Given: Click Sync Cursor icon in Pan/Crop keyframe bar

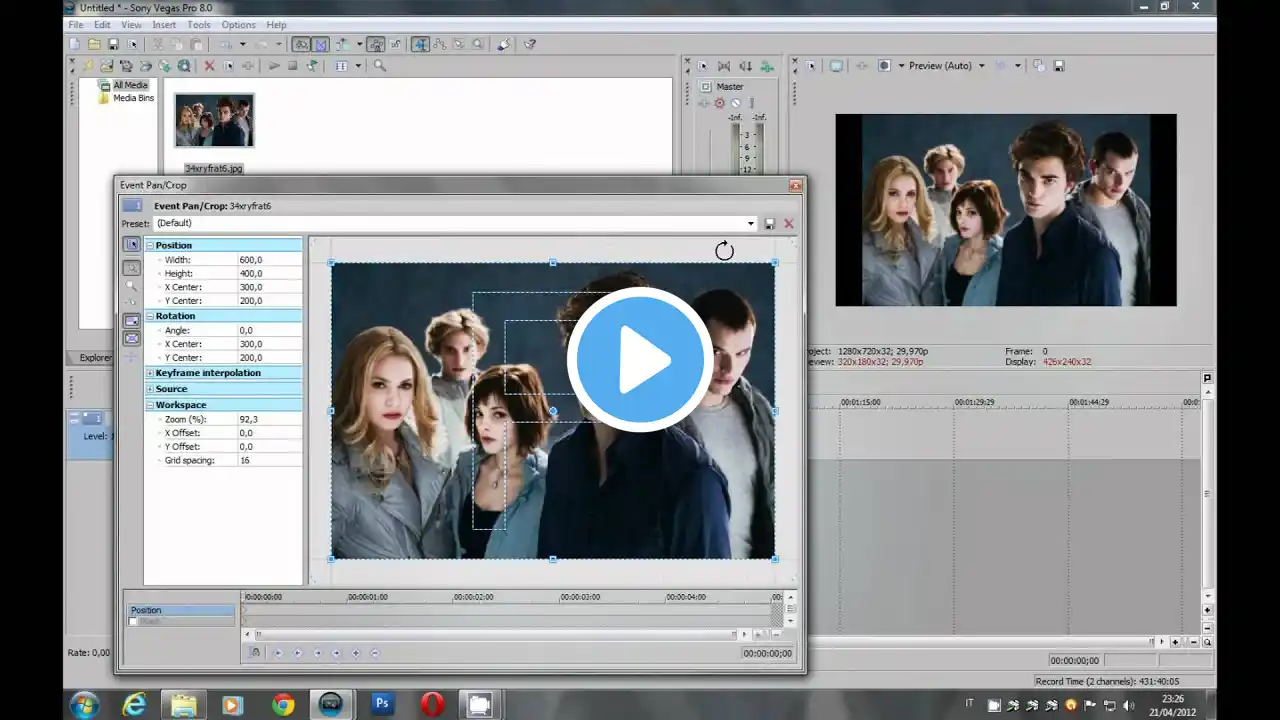Looking at the screenshot, I should (x=255, y=652).
